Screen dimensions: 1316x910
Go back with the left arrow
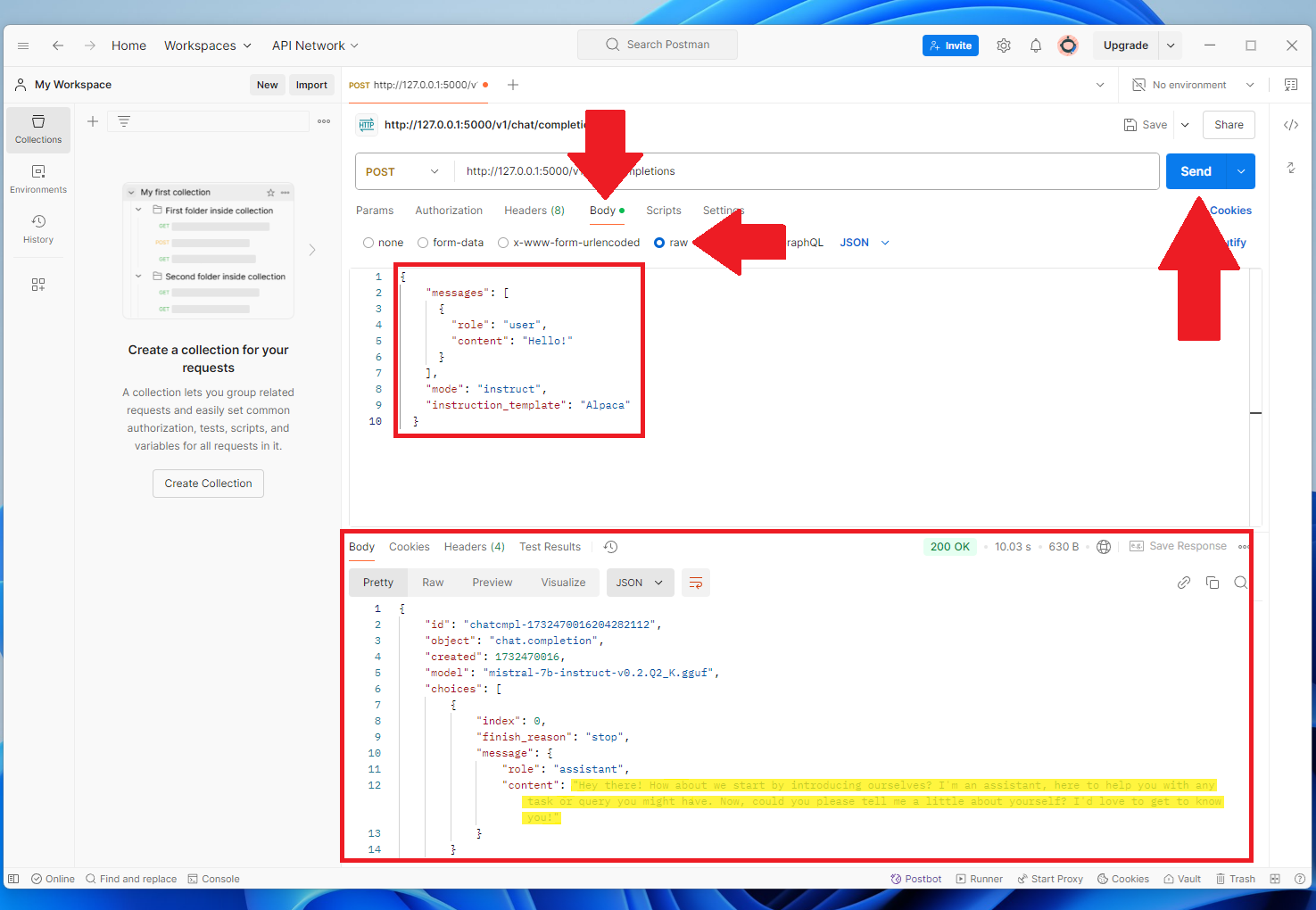tap(58, 45)
